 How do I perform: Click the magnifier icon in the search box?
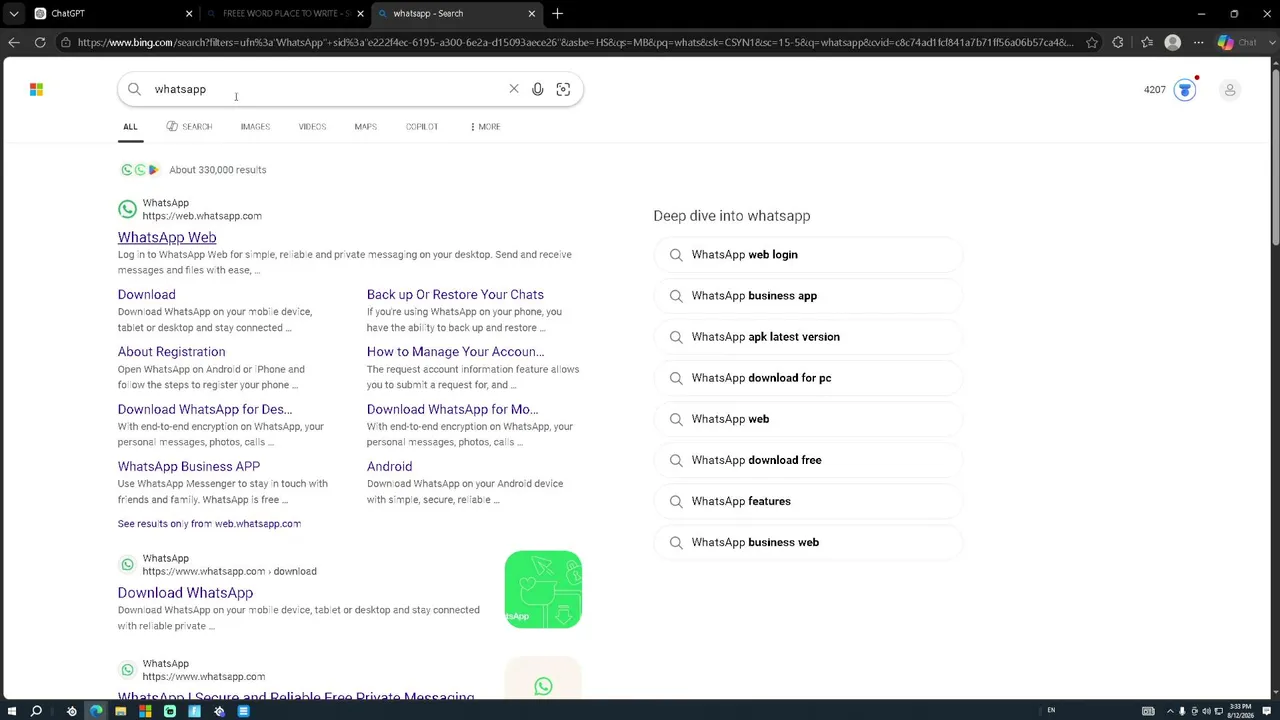[134, 89]
